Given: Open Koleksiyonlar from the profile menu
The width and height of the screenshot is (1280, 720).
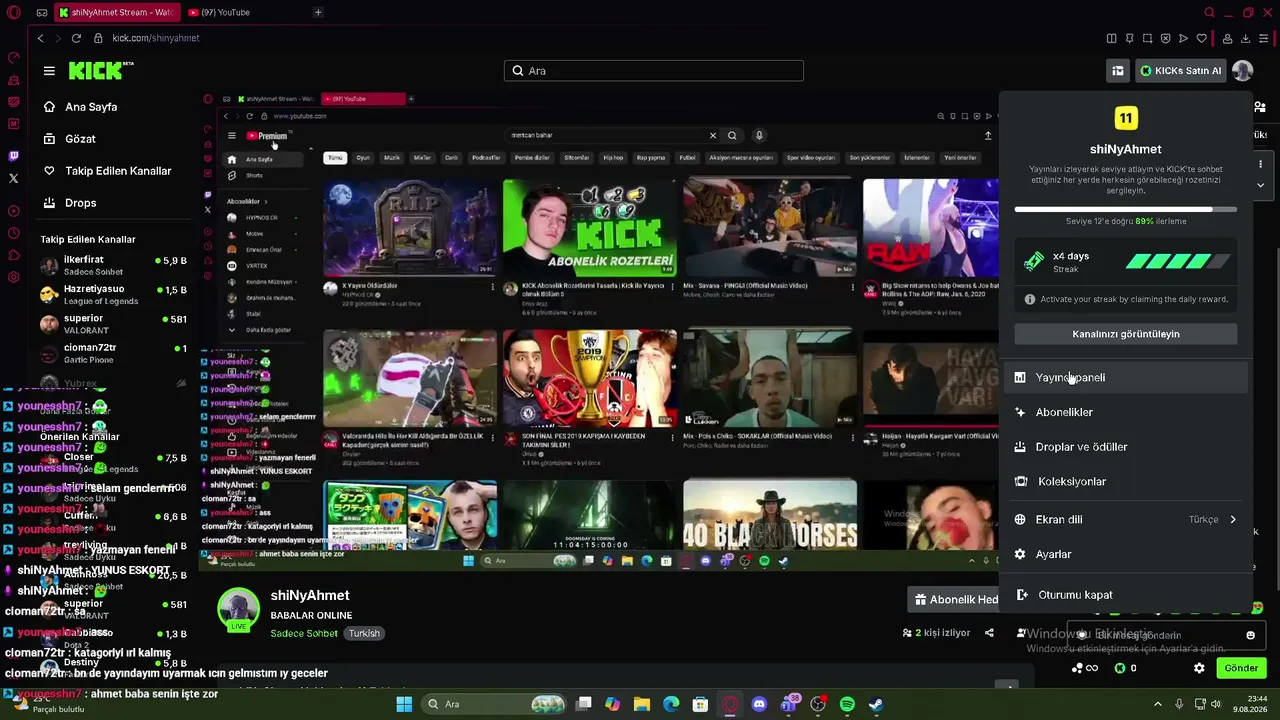Looking at the screenshot, I should 1126,482.
